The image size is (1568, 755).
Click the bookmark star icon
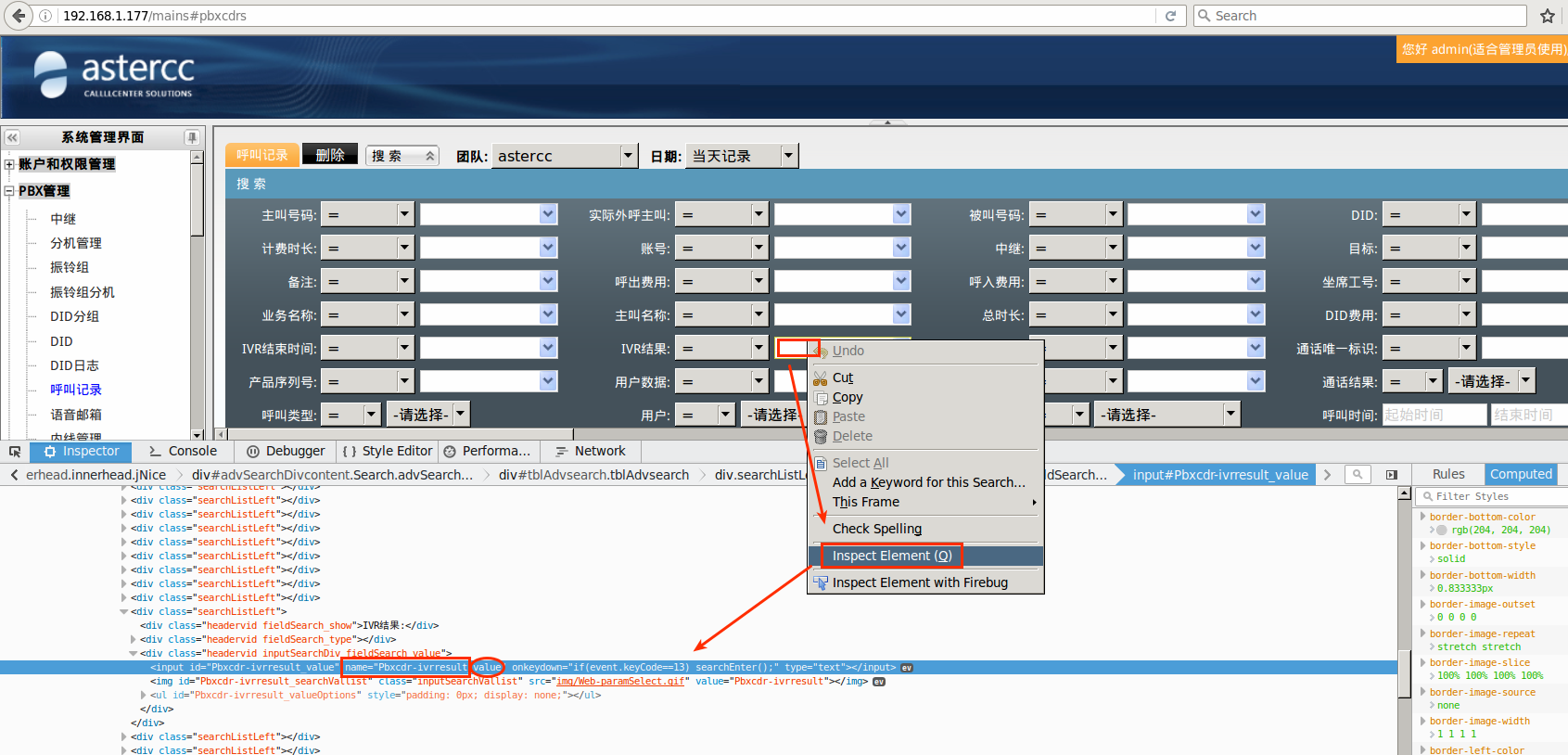tap(1547, 16)
